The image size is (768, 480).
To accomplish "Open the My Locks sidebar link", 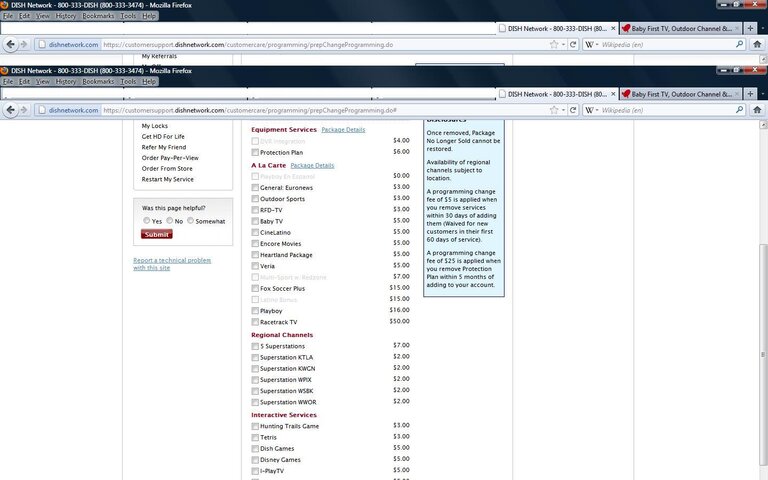I will pyautogui.click(x=155, y=126).
